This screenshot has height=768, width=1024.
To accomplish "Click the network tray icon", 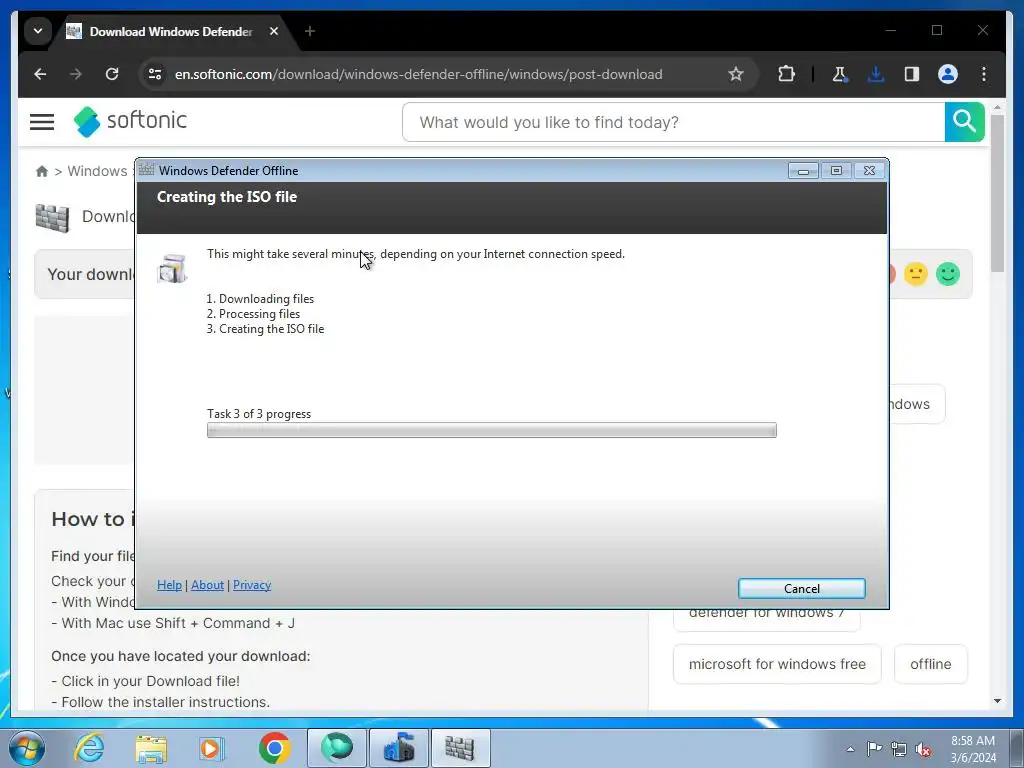I will click(x=899, y=749).
